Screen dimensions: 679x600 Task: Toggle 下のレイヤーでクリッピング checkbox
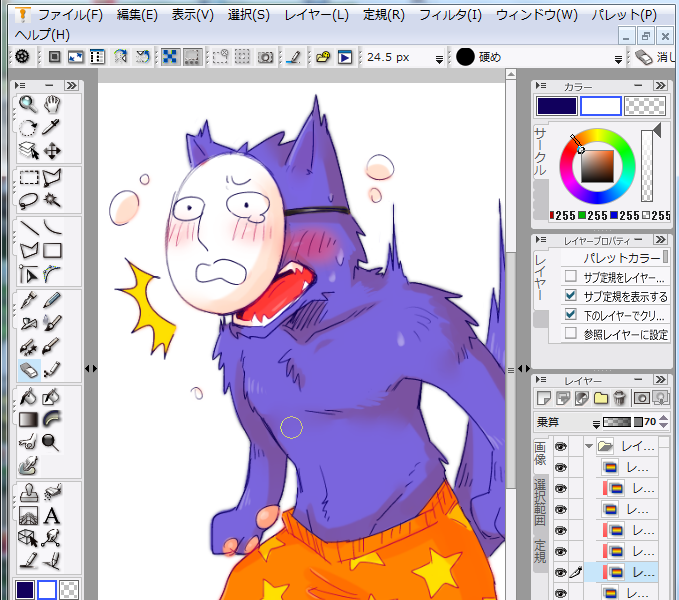[570, 315]
